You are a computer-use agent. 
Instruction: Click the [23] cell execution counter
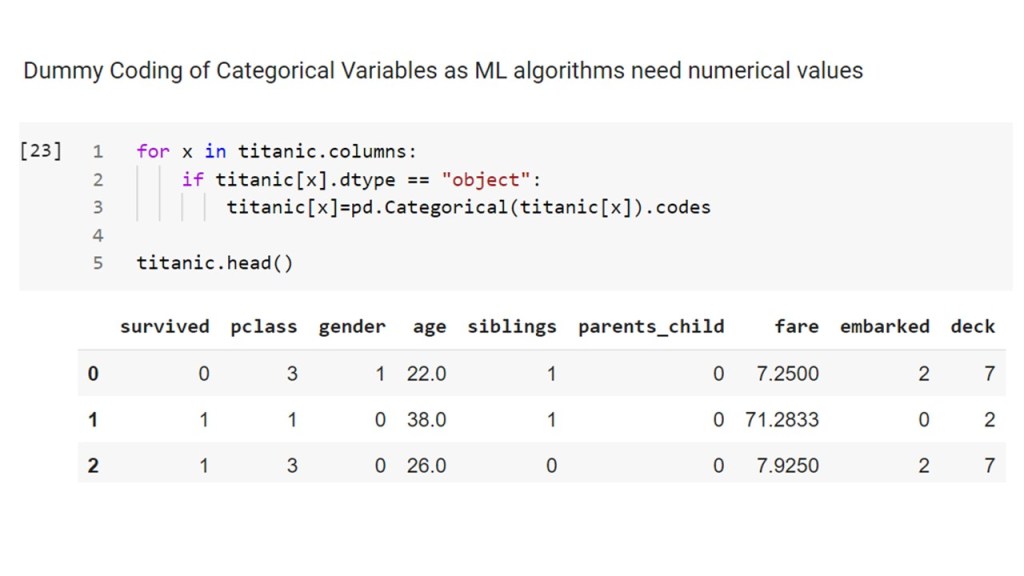pos(40,151)
